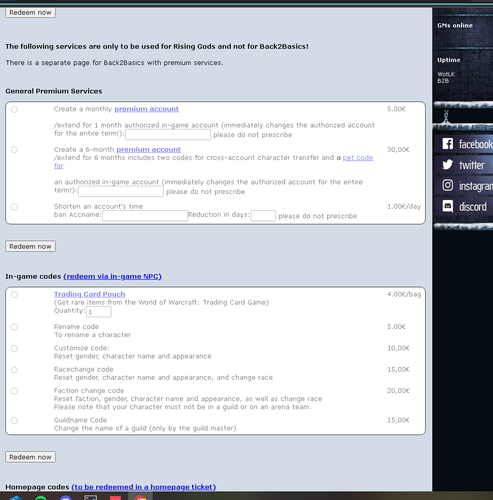
Task: Click the Guildname Code 15,00€ price
Action: 398,420
